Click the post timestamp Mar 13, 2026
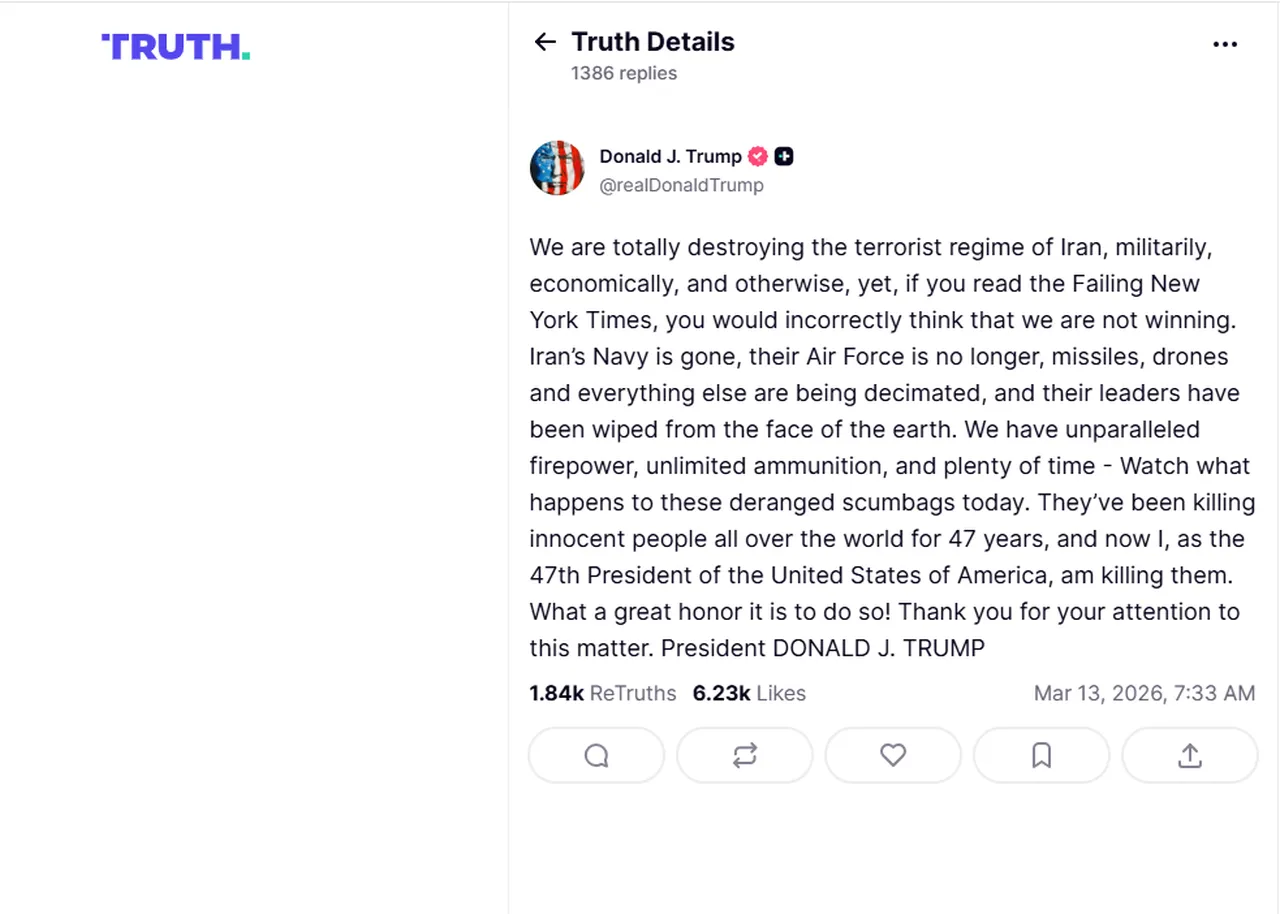This screenshot has height=914, width=1280. click(x=1144, y=693)
